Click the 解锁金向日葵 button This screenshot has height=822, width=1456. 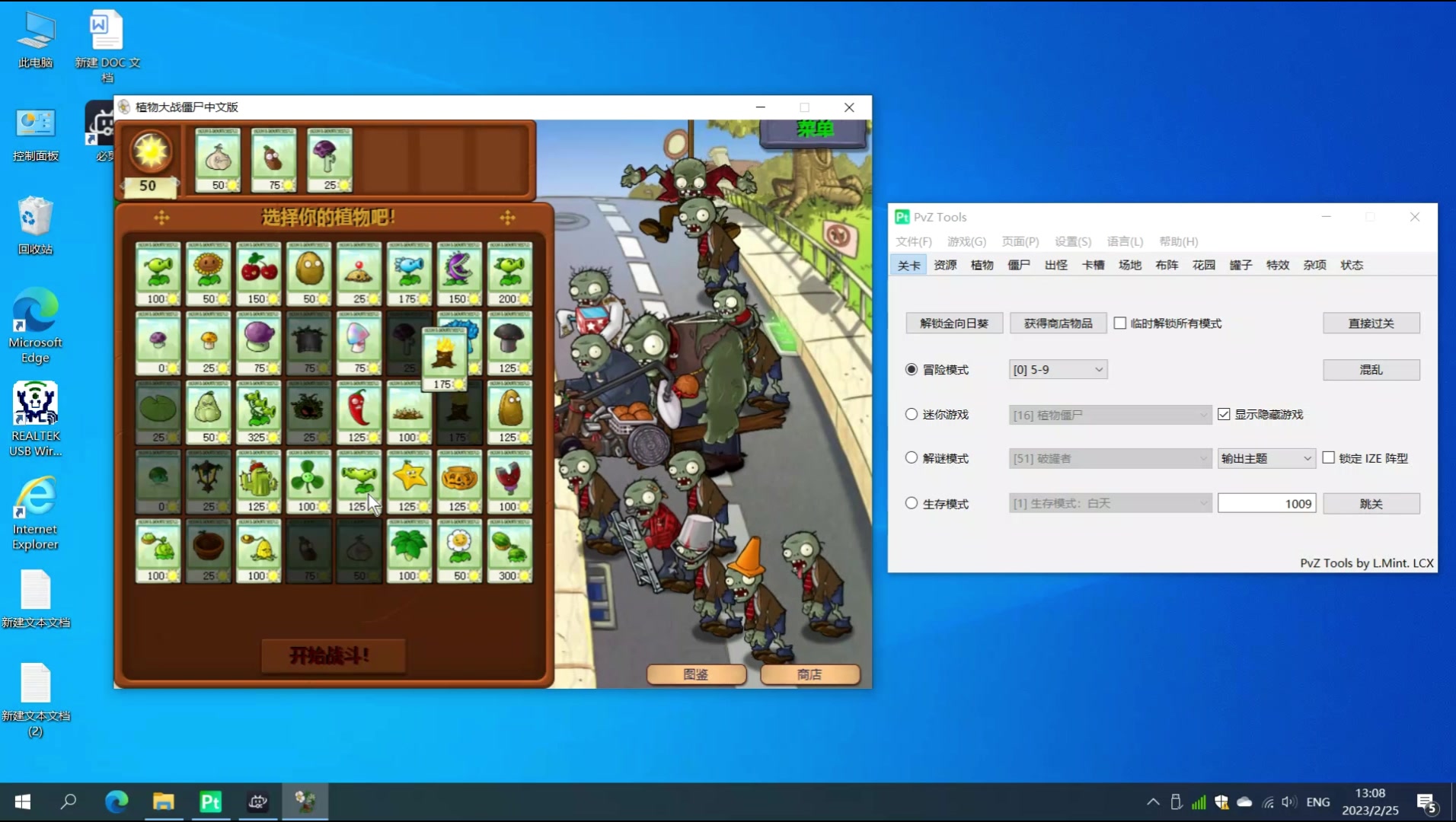pyautogui.click(x=954, y=323)
